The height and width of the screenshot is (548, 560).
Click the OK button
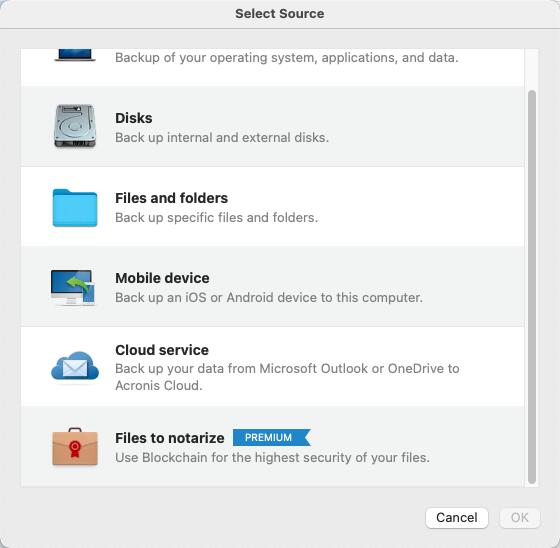click(520, 518)
